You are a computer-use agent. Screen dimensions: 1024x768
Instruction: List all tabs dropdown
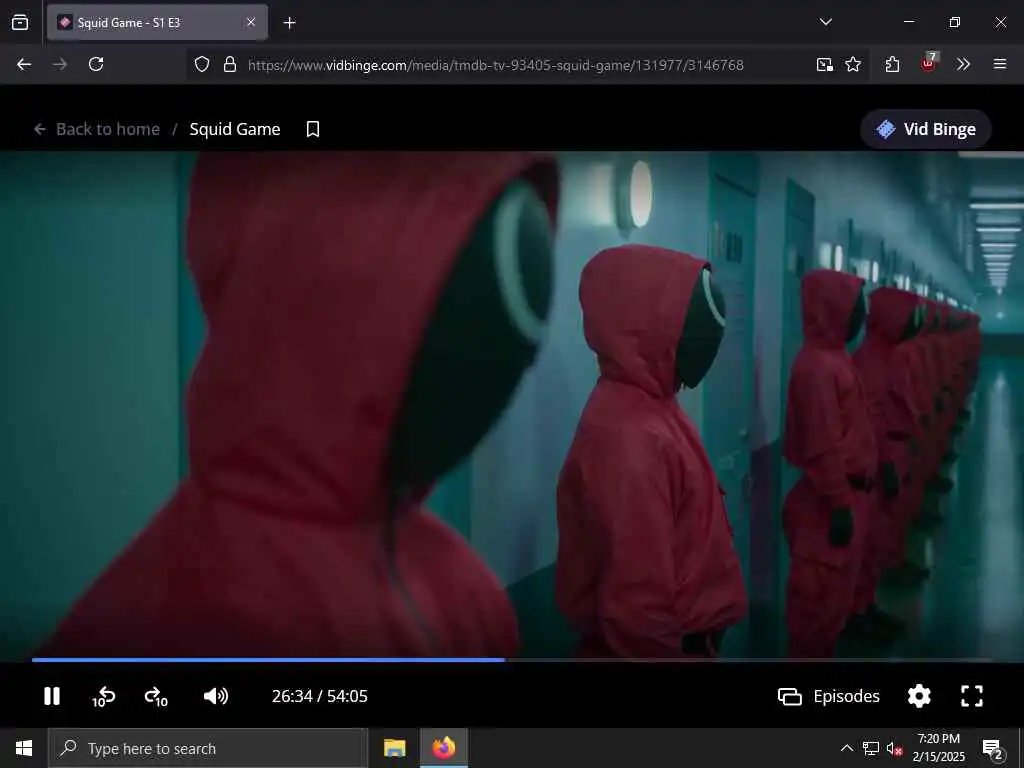point(825,22)
